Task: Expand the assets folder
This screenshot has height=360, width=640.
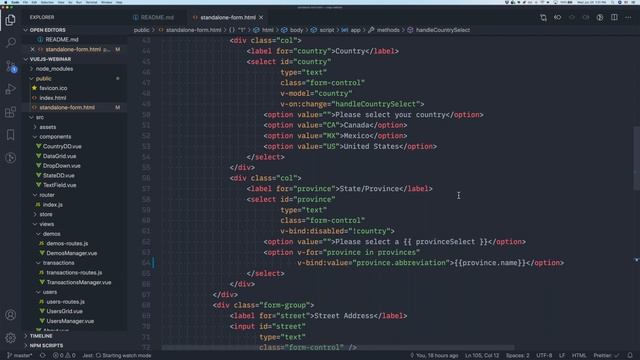Action: click(48, 127)
